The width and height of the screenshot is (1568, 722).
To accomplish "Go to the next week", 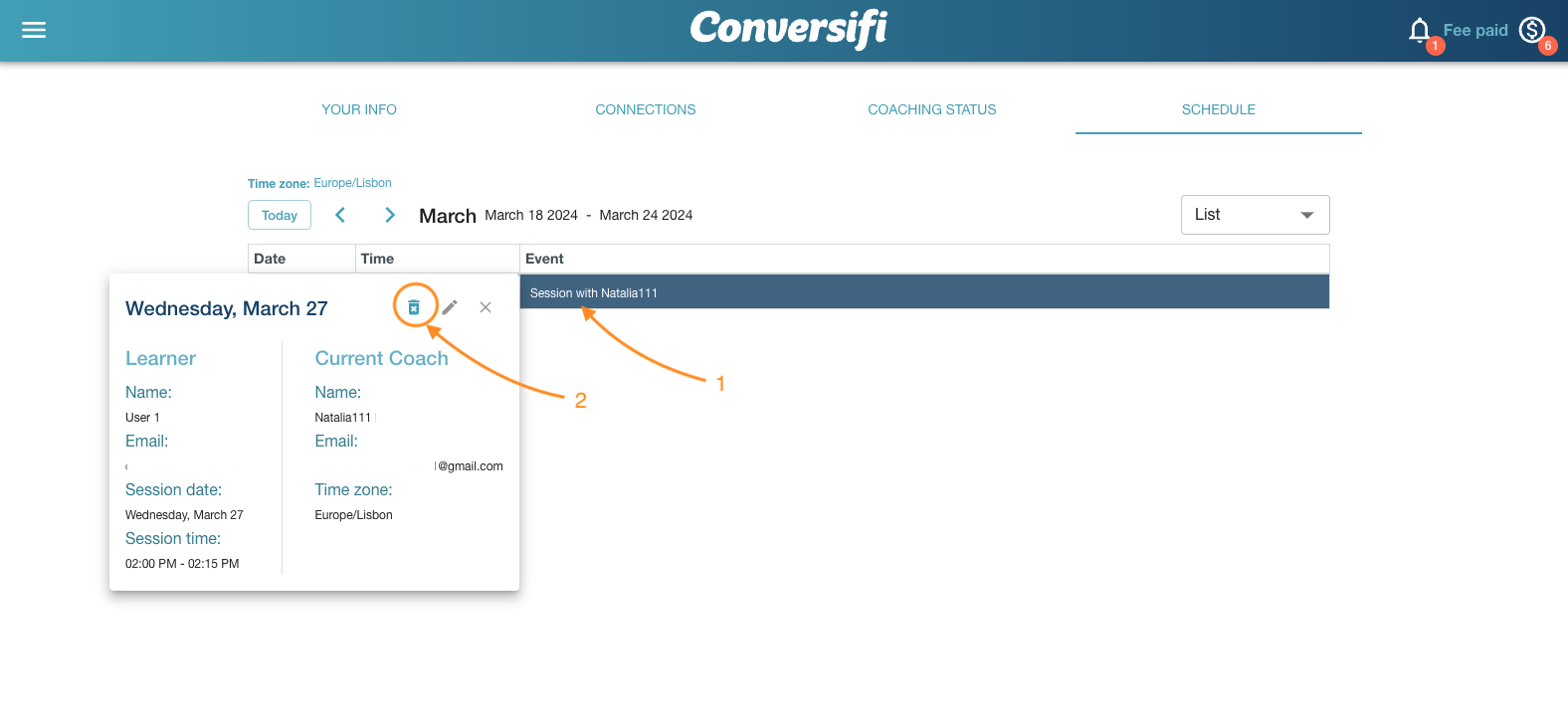I will [x=390, y=215].
